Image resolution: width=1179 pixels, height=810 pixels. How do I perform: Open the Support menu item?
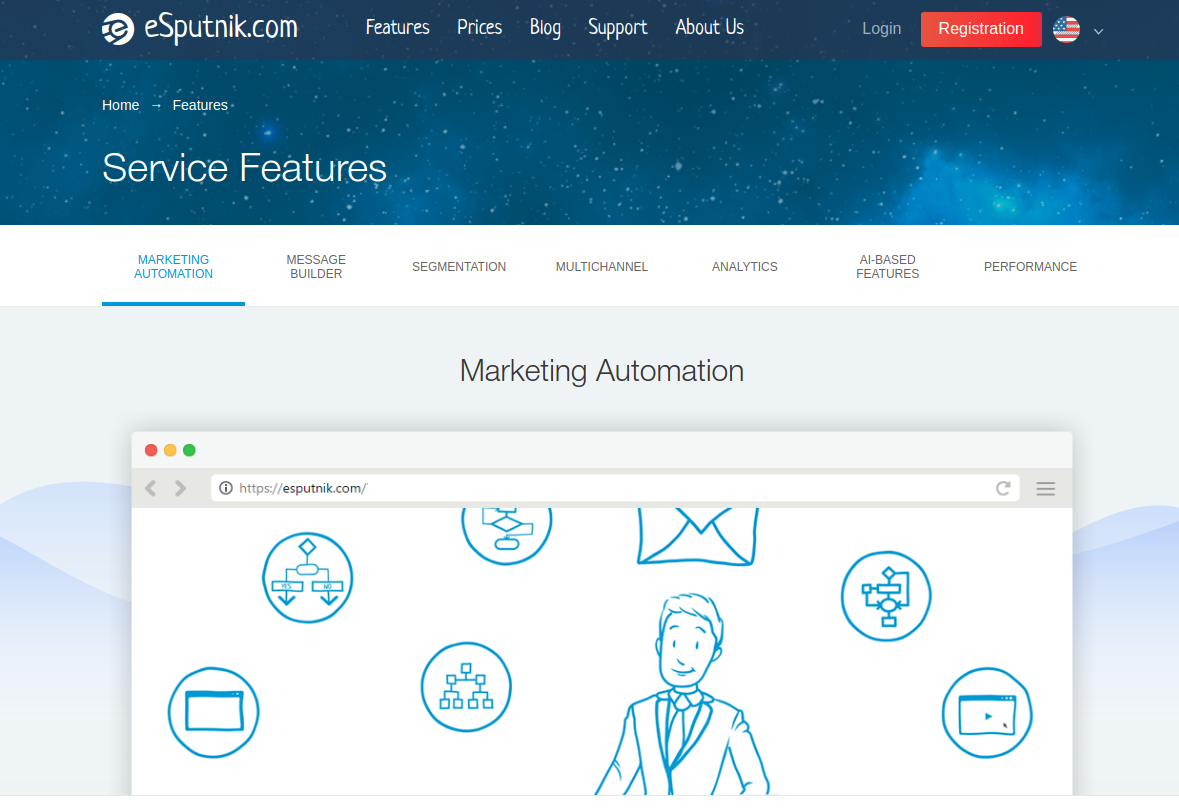point(617,28)
